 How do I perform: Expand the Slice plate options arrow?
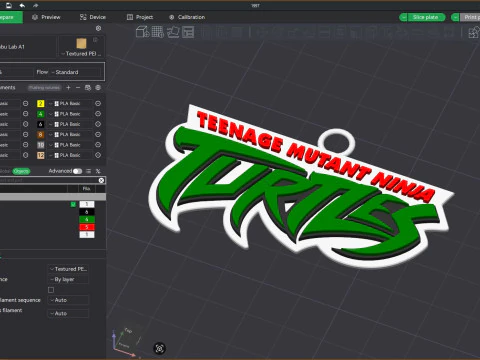coord(403,17)
